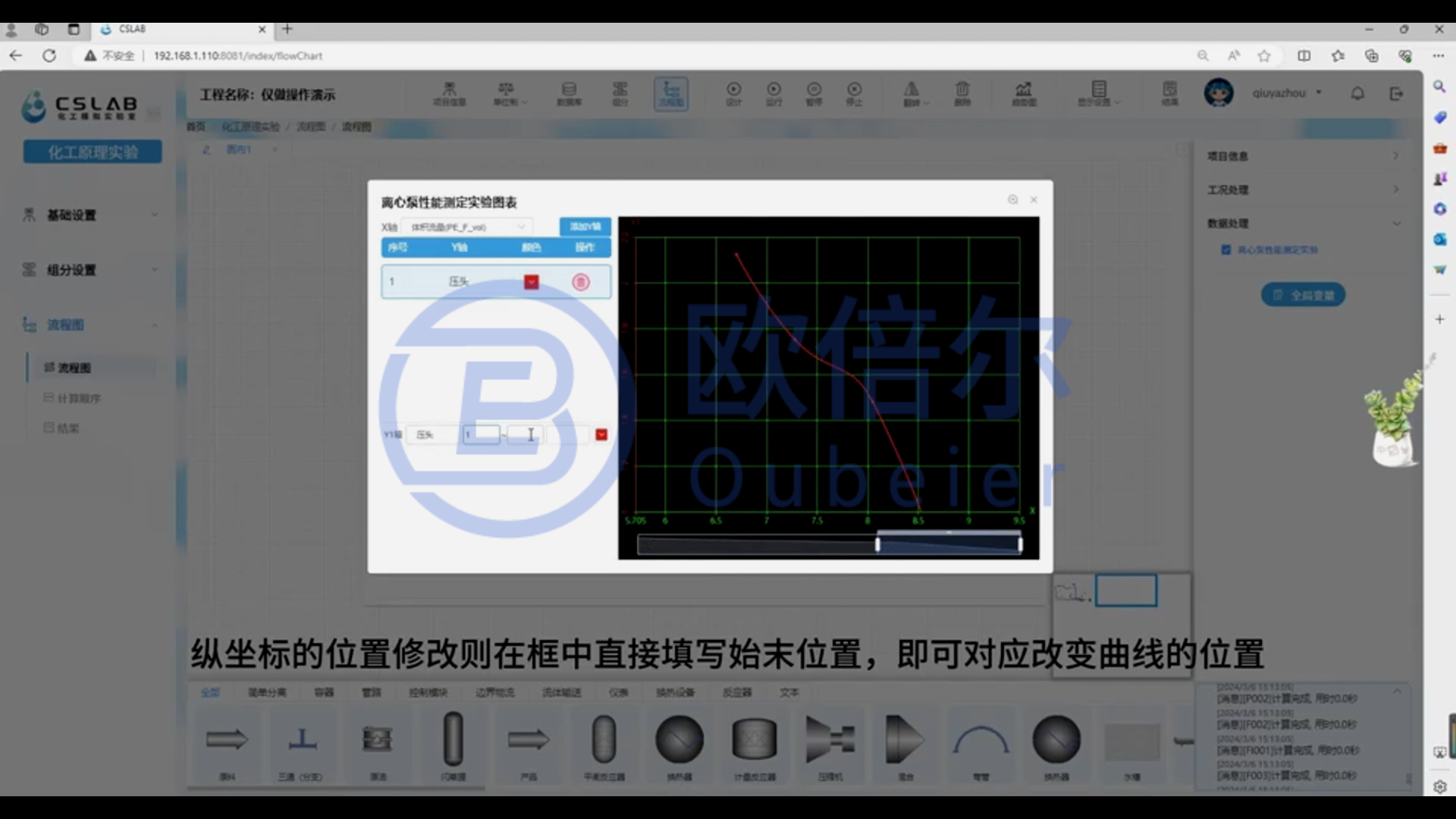
Task: Click the 删除 trash icon in toolbar
Action: coord(962,94)
